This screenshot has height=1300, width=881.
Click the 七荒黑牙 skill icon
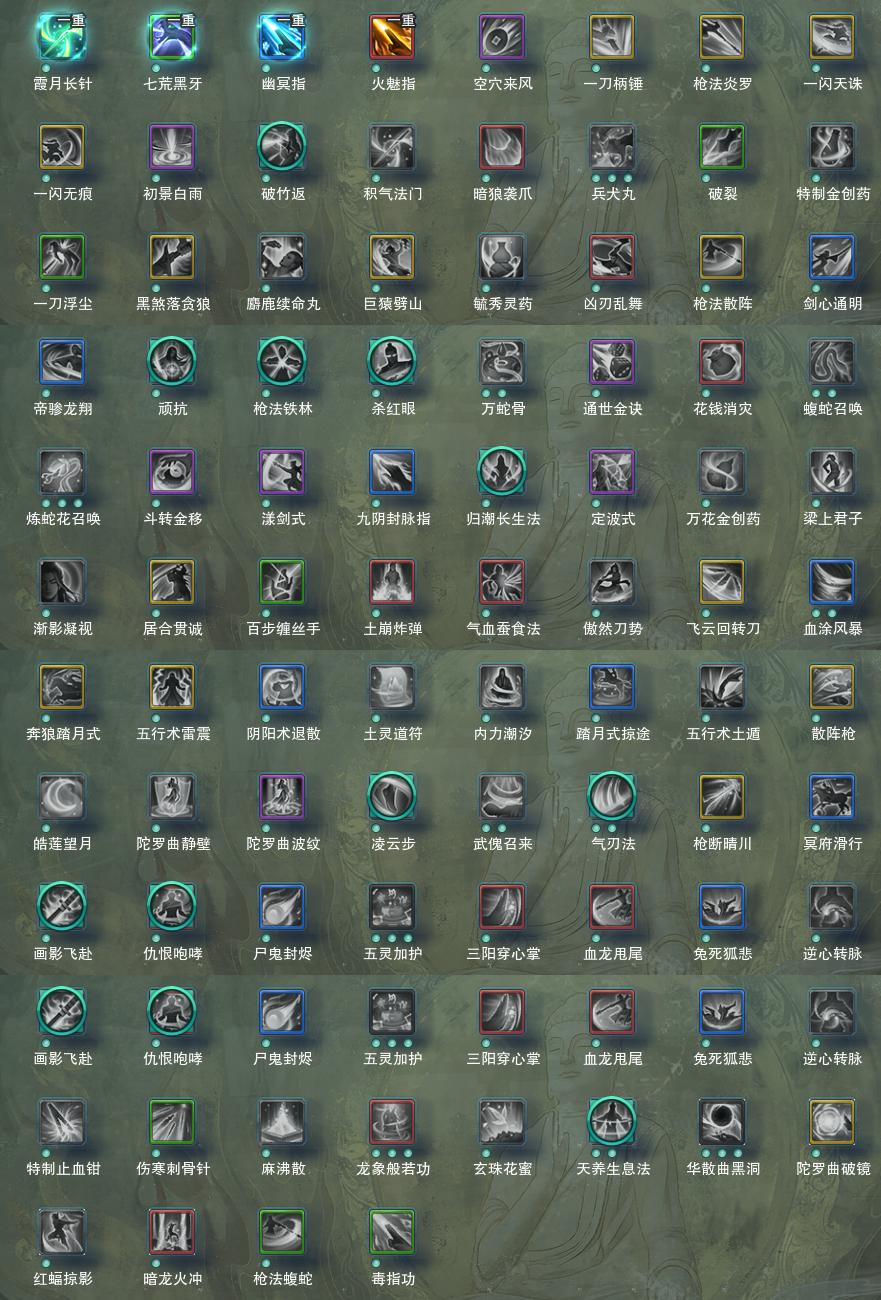(x=172, y=37)
